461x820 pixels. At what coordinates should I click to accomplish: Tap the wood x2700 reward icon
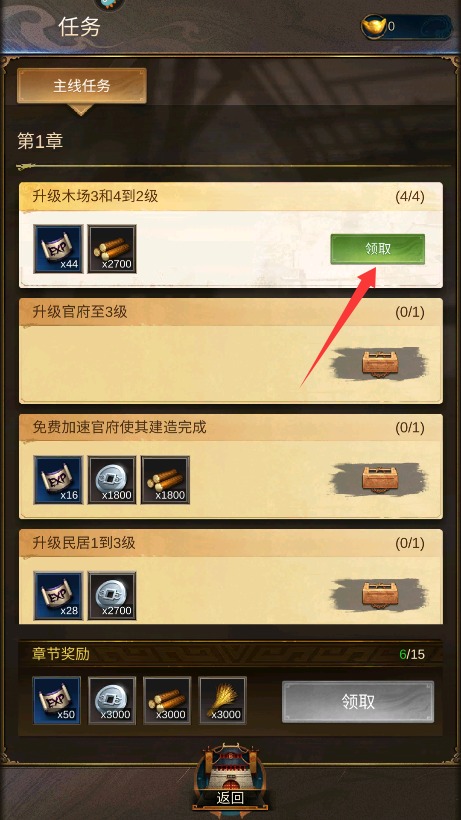(x=112, y=249)
